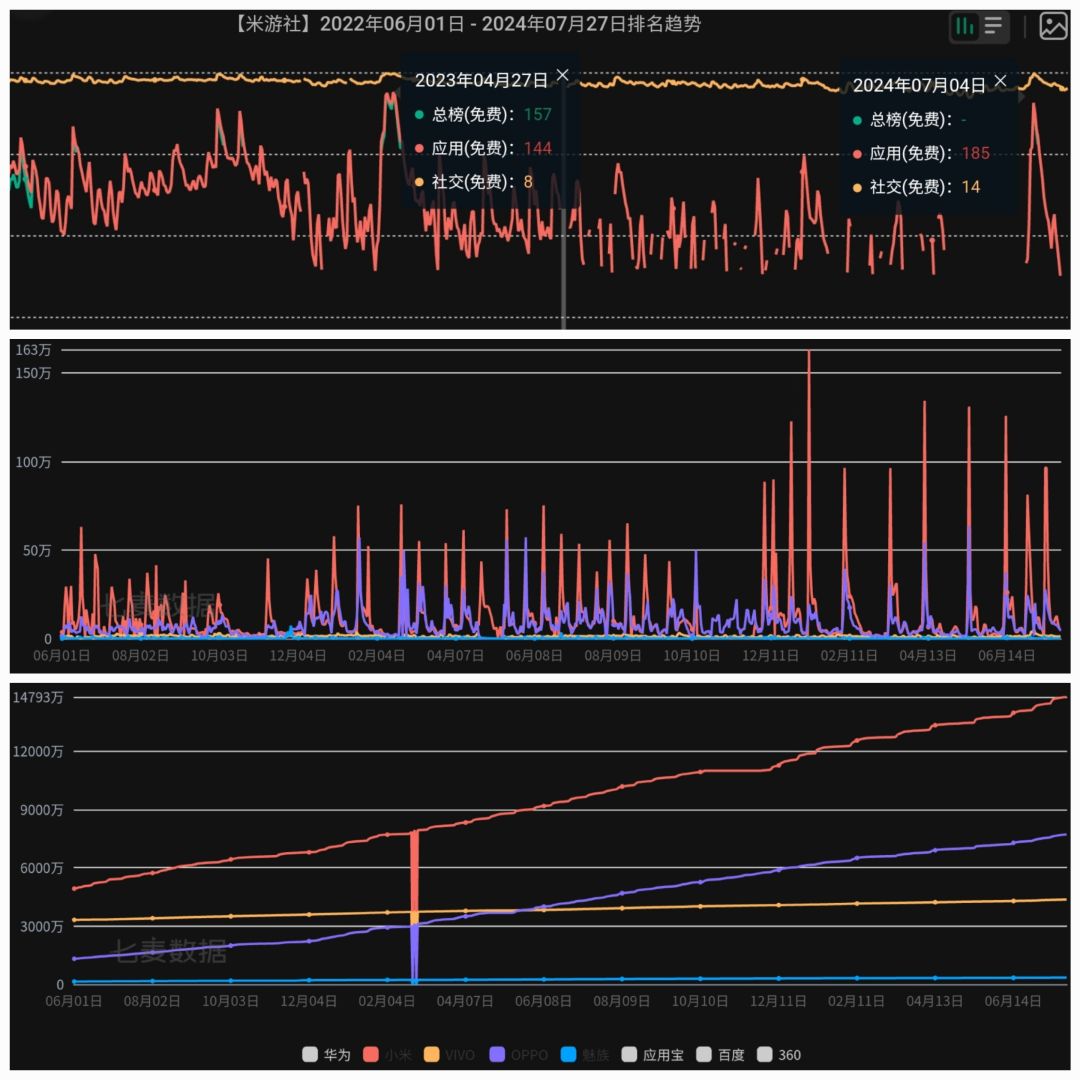The width and height of the screenshot is (1080, 1080).
Task: Toggle the 360 legend series
Action: pos(779,1055)
